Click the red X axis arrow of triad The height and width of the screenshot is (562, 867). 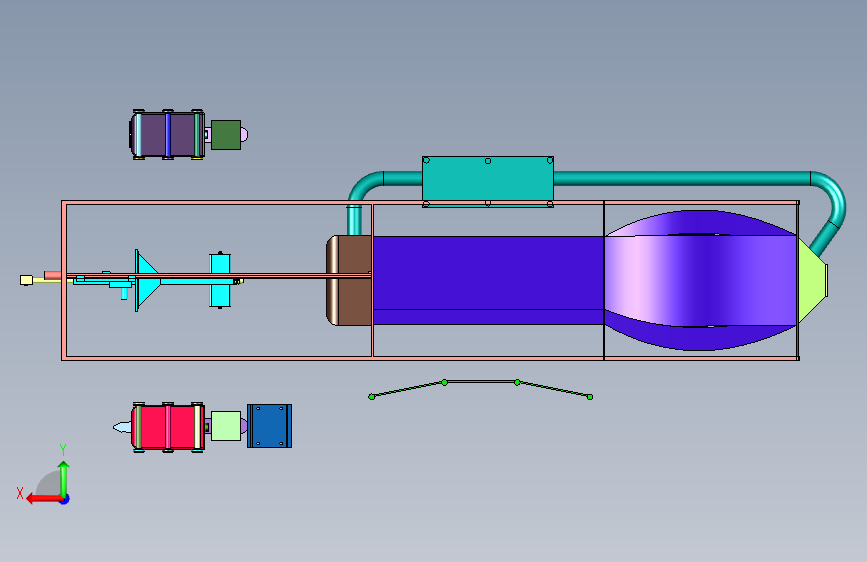[43, 499]
